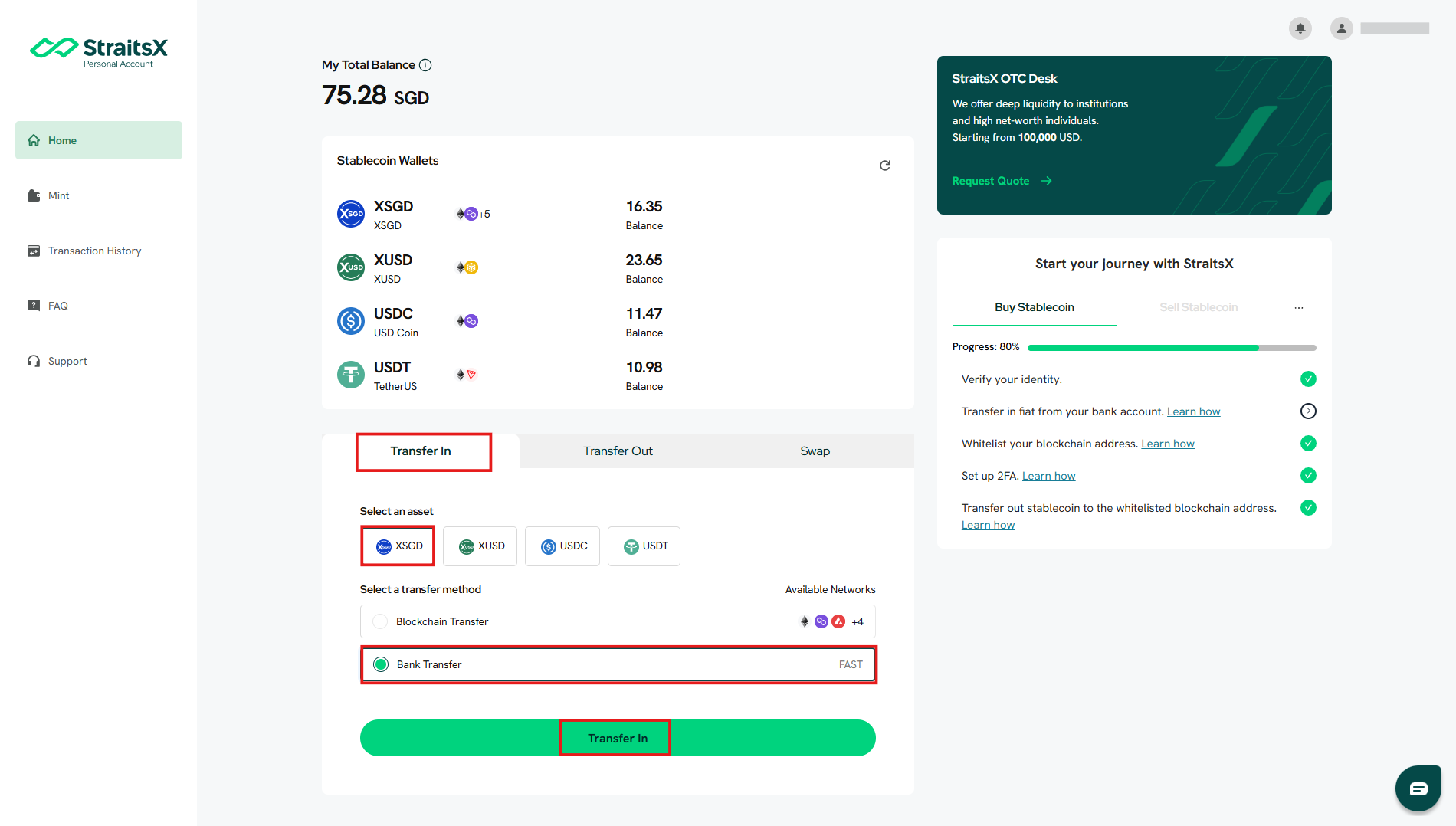Open the notifications bell
The height and width of the screenshot is (826, 1456).
(x=1300, y=28)
